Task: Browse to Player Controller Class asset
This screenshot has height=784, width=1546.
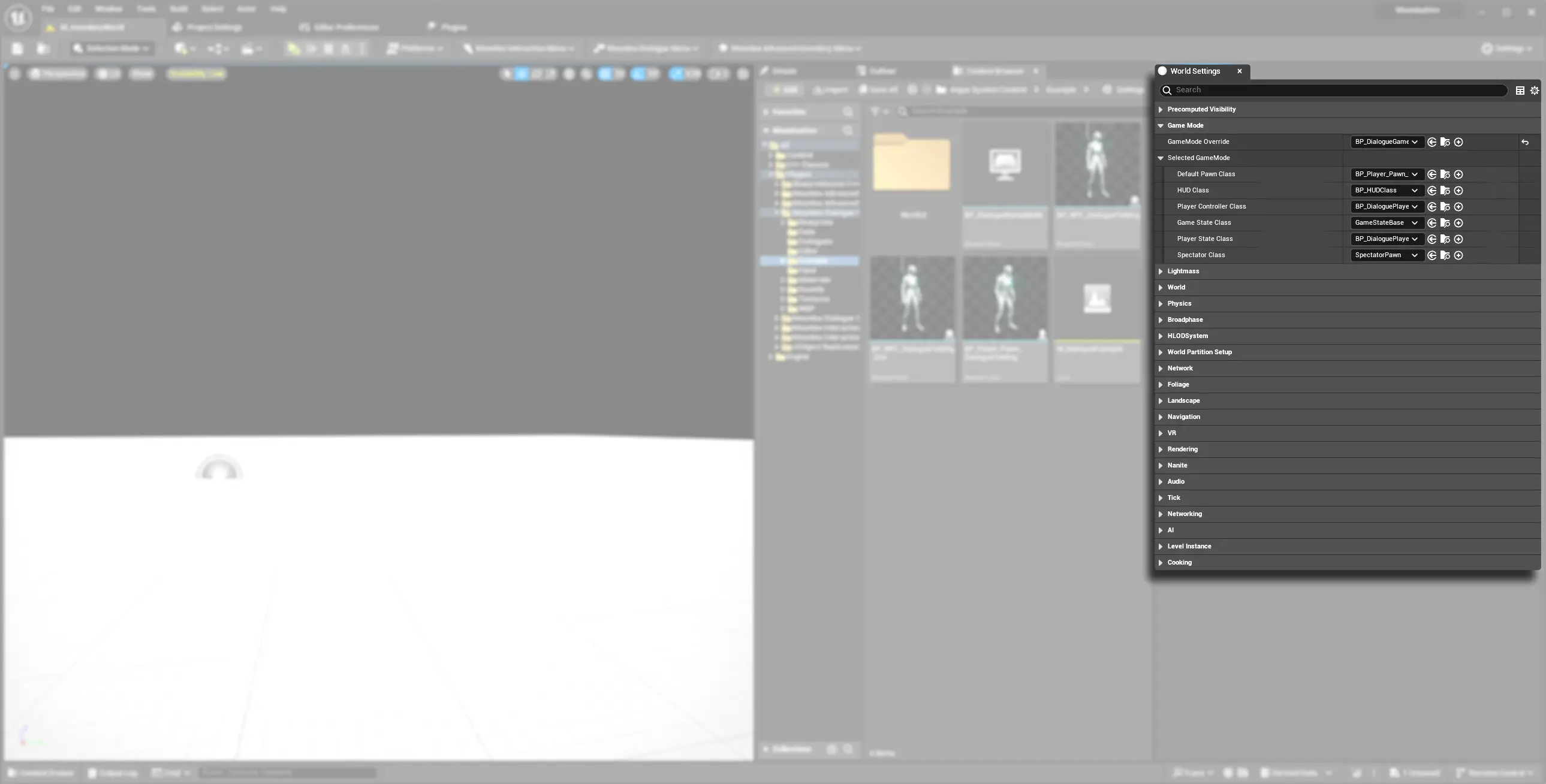Action: [1445, 207]
